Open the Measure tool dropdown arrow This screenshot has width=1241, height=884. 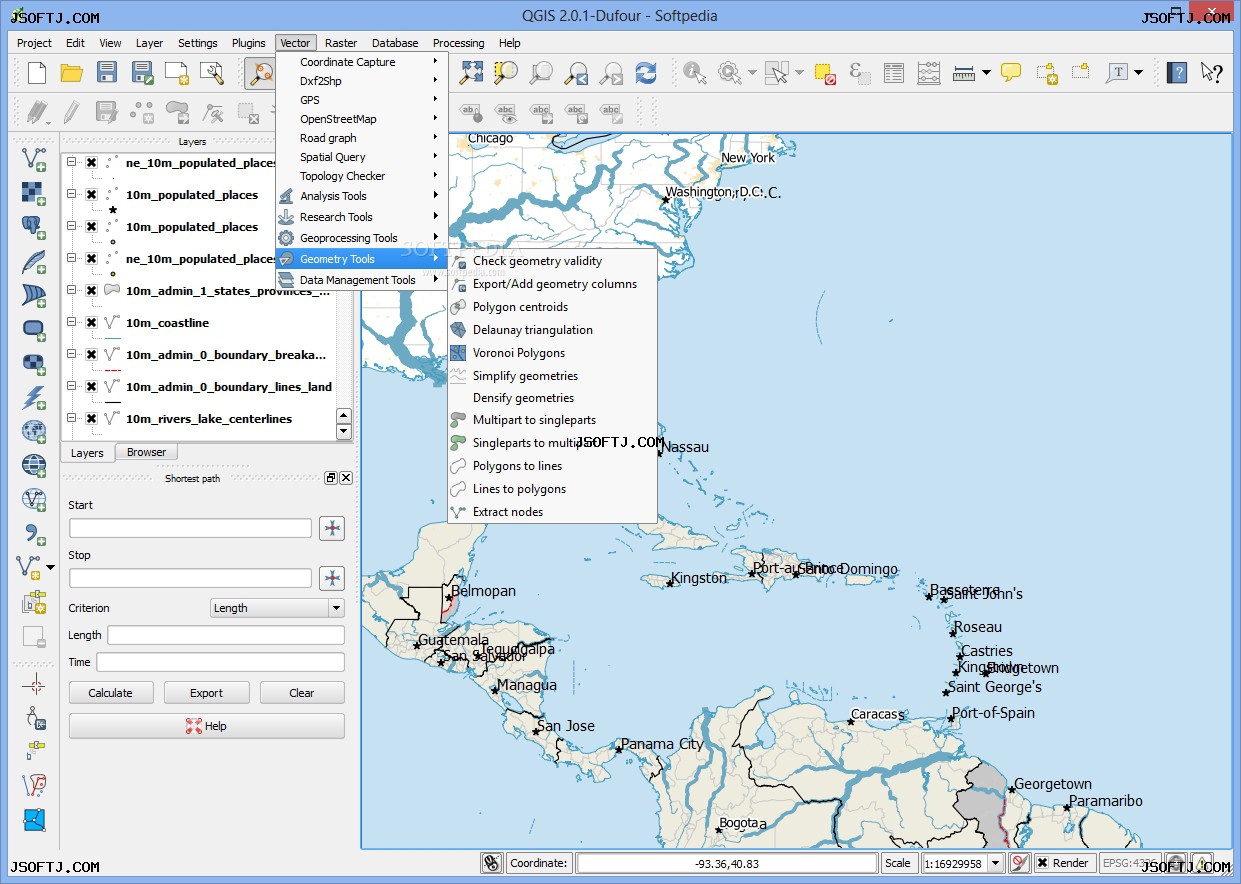pyautogui.click(x=986, y=72)
